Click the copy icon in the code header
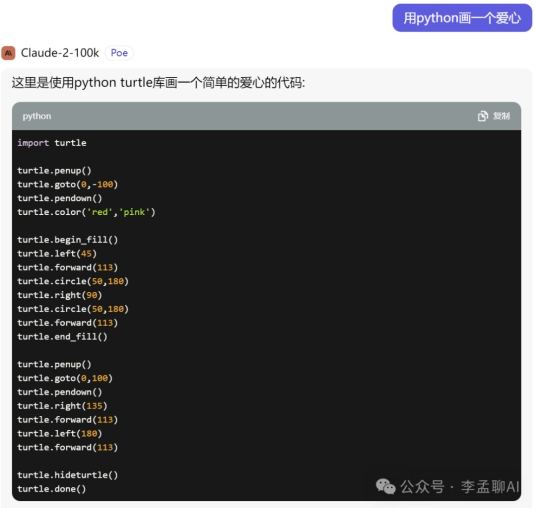The image size is (536, 508). click(x=483, y=116)
